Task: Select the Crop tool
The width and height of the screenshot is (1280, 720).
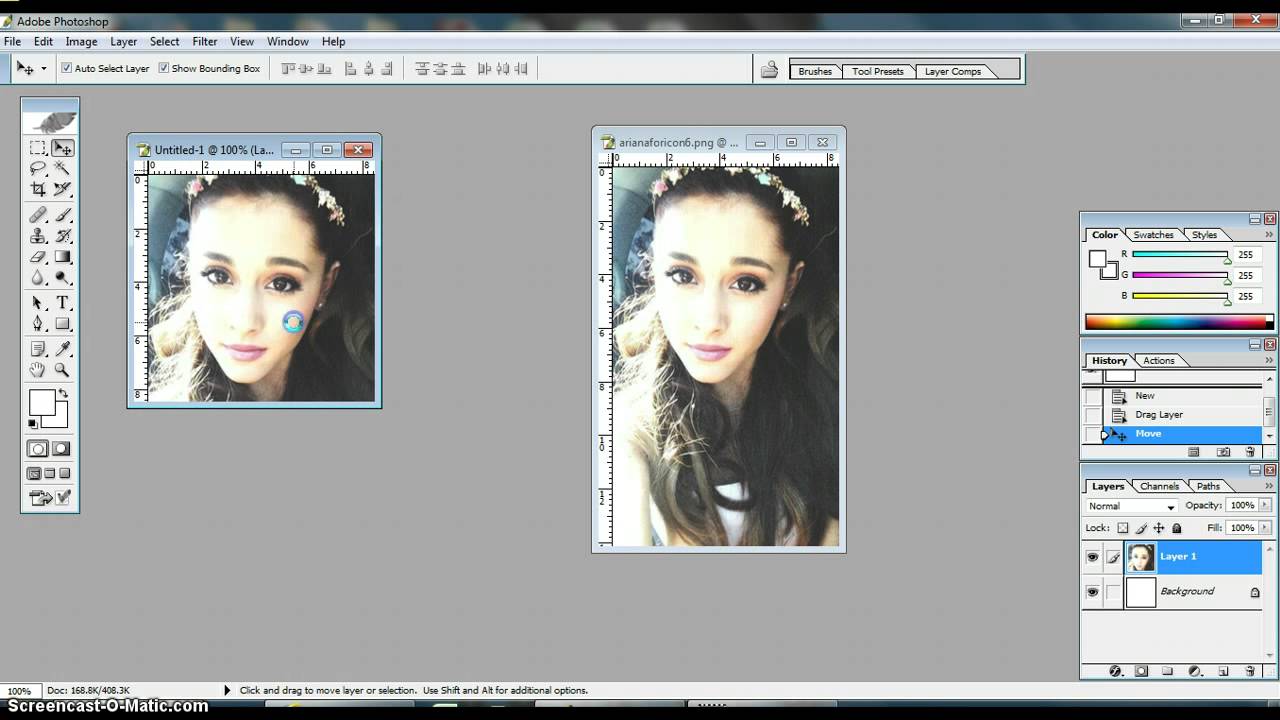Action: tap(37, 189)
